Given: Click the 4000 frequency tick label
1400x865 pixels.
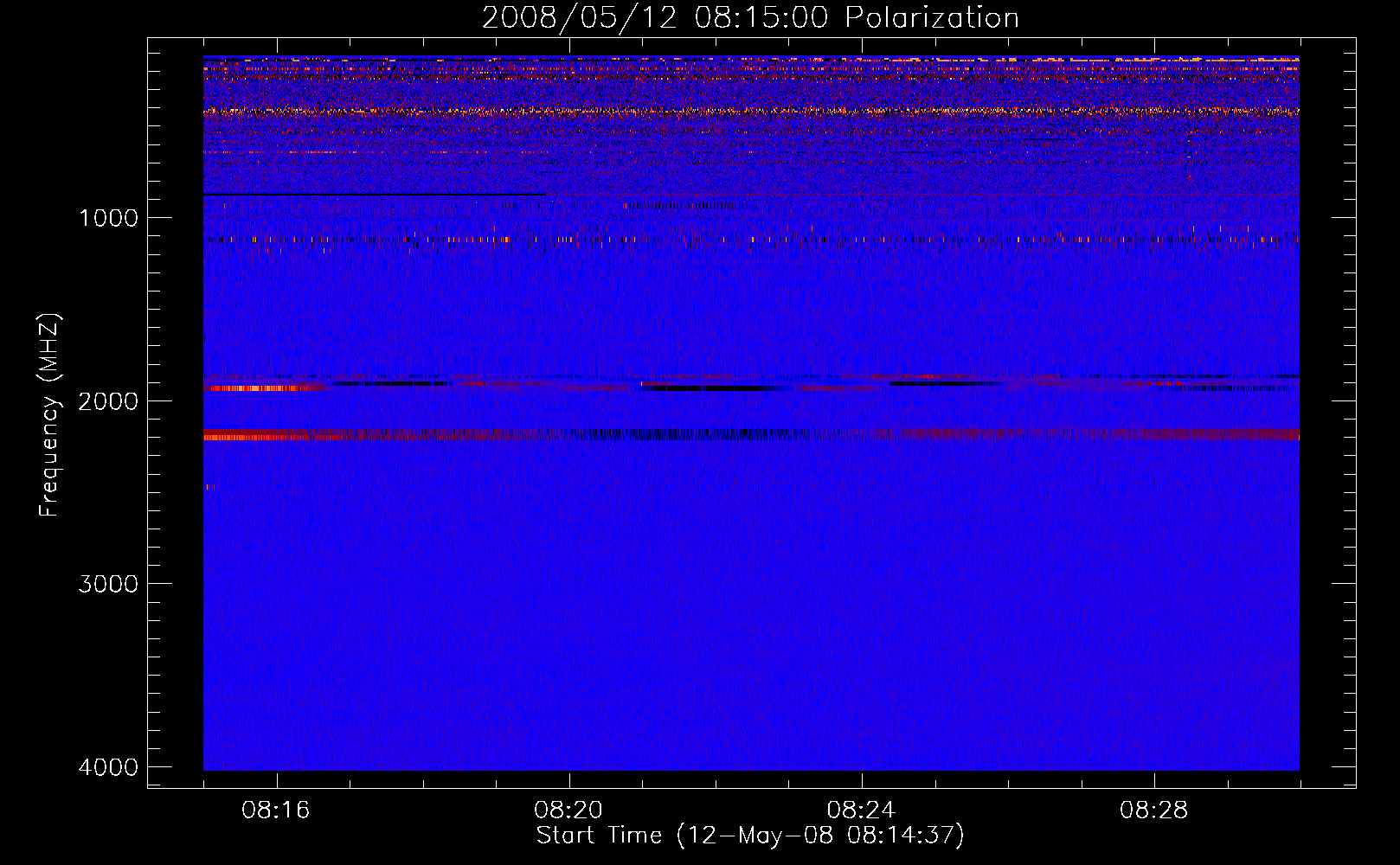Looking at the screenshot, I should point(108,767).
